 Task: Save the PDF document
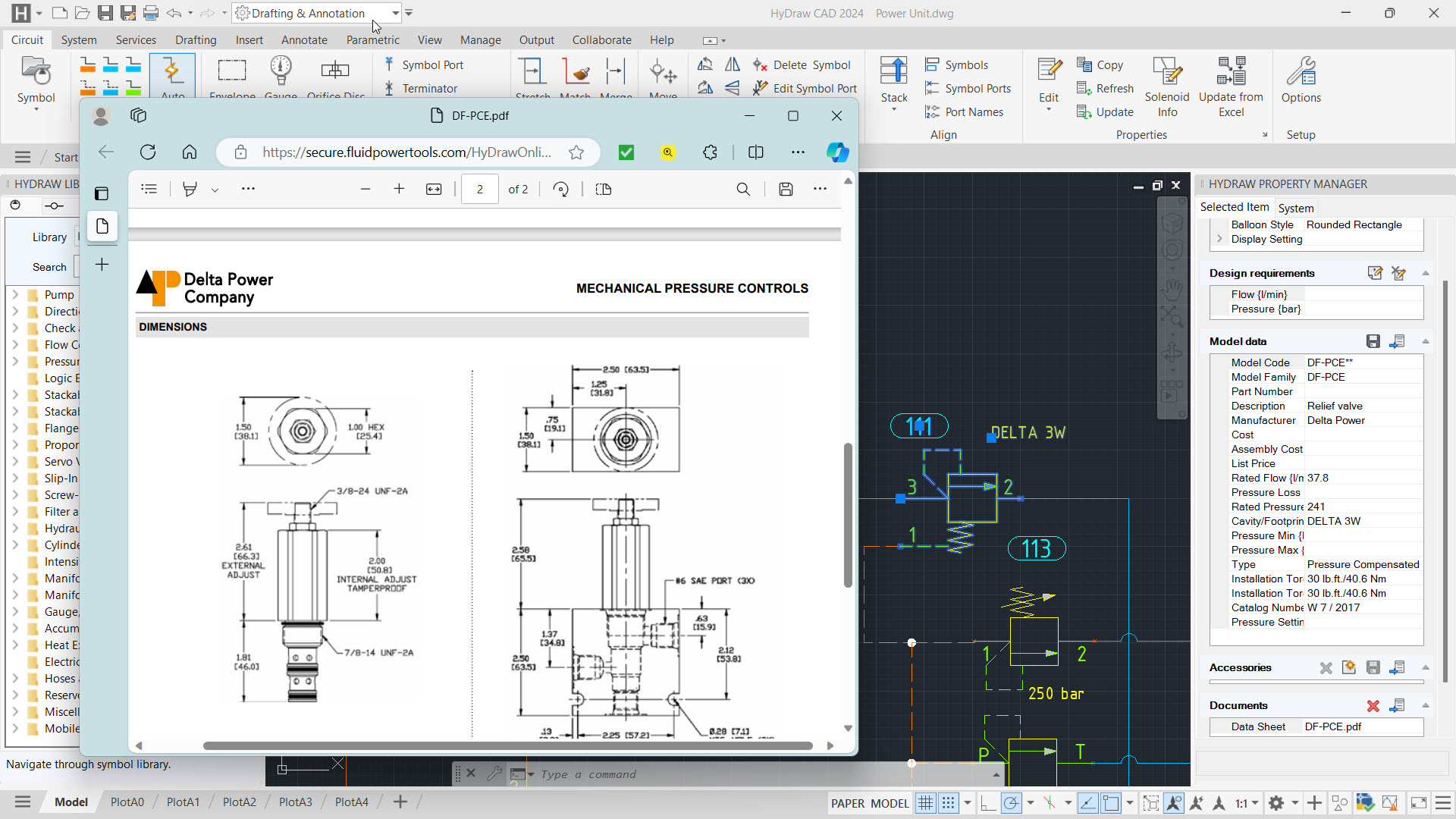[786, 190]
